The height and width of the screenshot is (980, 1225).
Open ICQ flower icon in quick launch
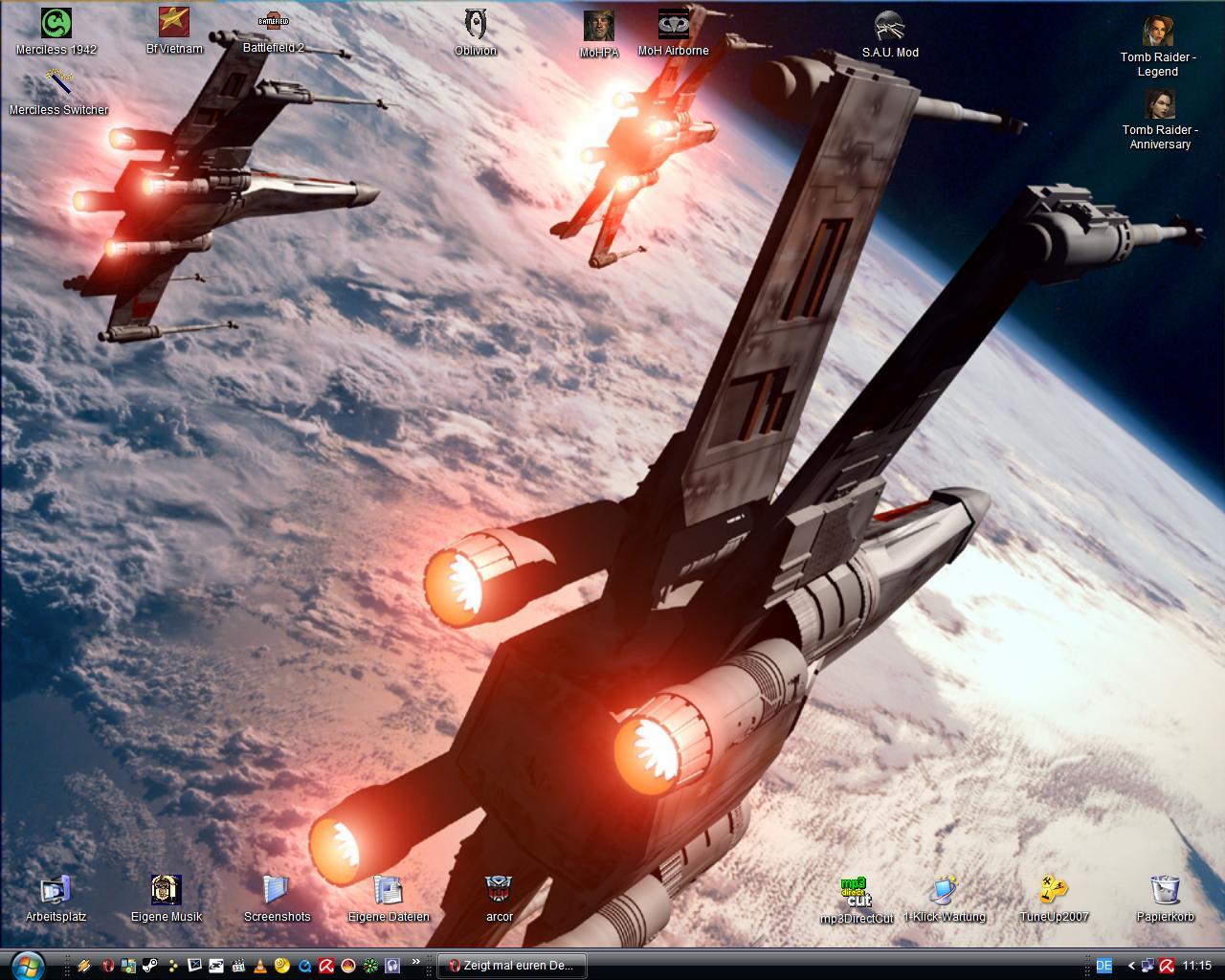pyautogui.click(x=370, y=966)
